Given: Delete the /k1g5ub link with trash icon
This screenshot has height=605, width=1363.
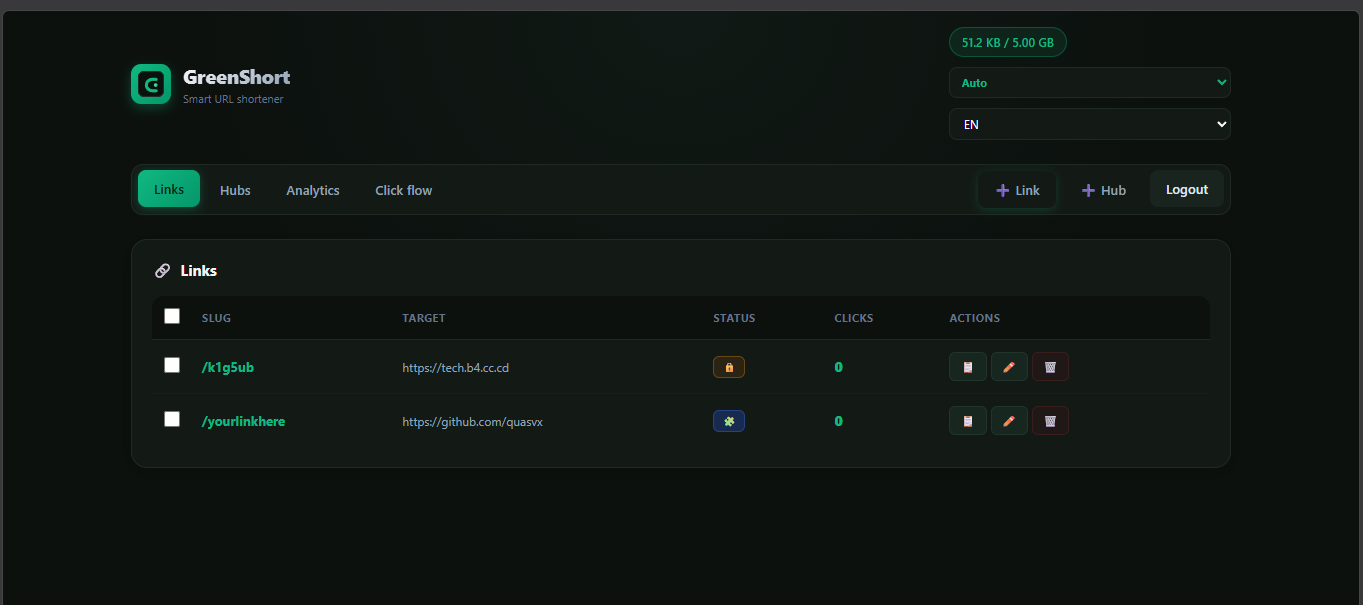Looking at the screenshot, I should [x=1050, y=367].
